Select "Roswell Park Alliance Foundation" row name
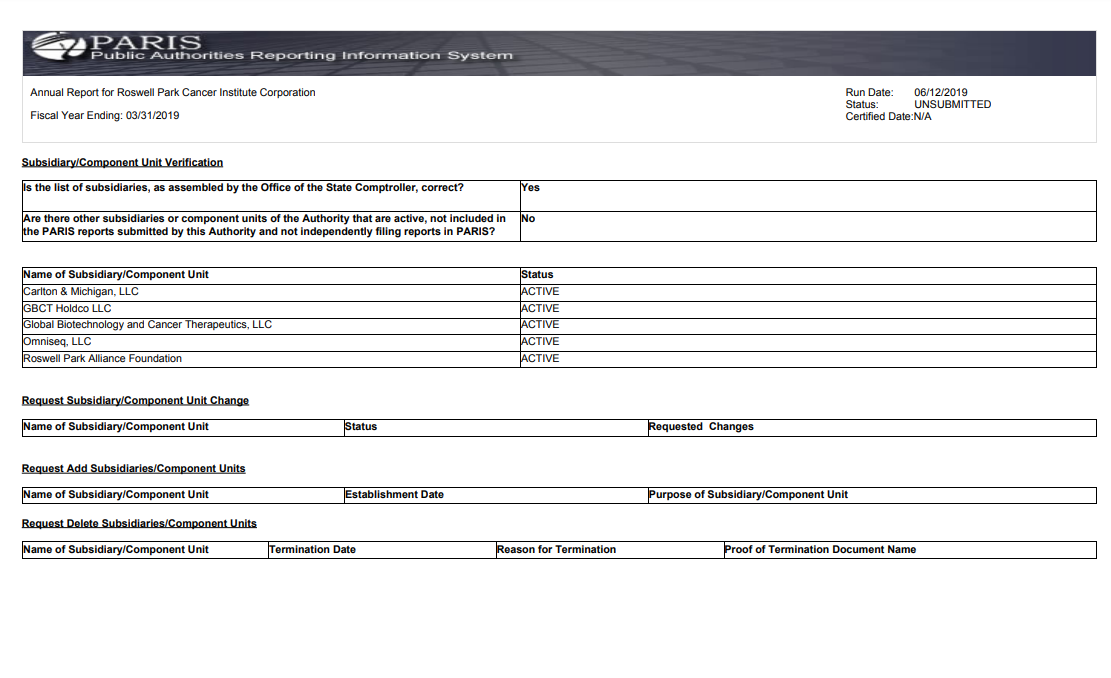1111x678 pixels. pyautogui.click(x=103, y=358)
